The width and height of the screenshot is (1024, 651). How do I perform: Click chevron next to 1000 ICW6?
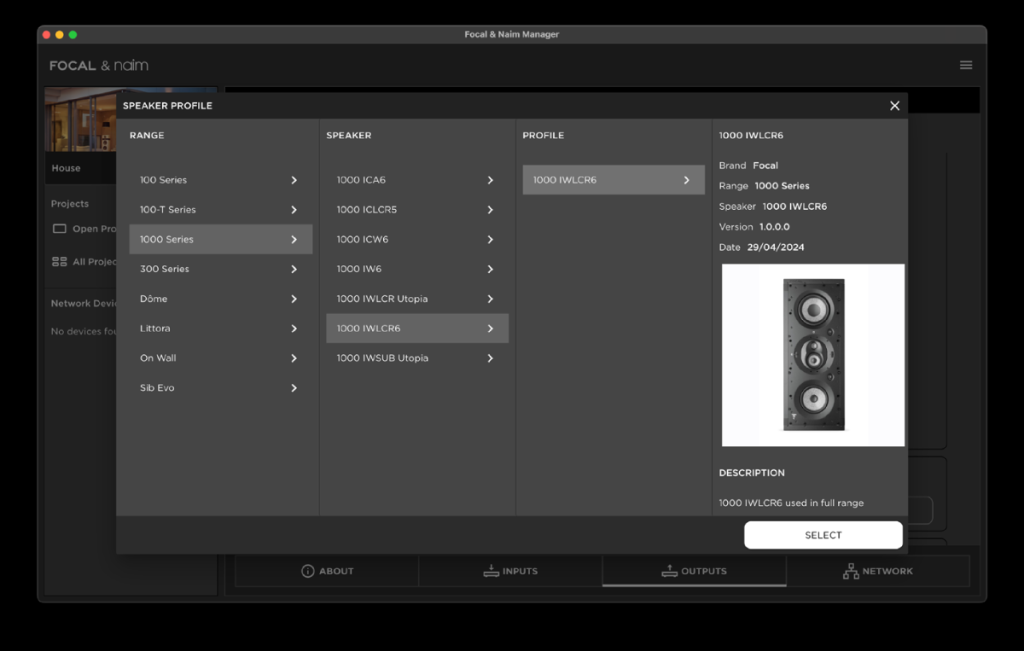(490, 239)
